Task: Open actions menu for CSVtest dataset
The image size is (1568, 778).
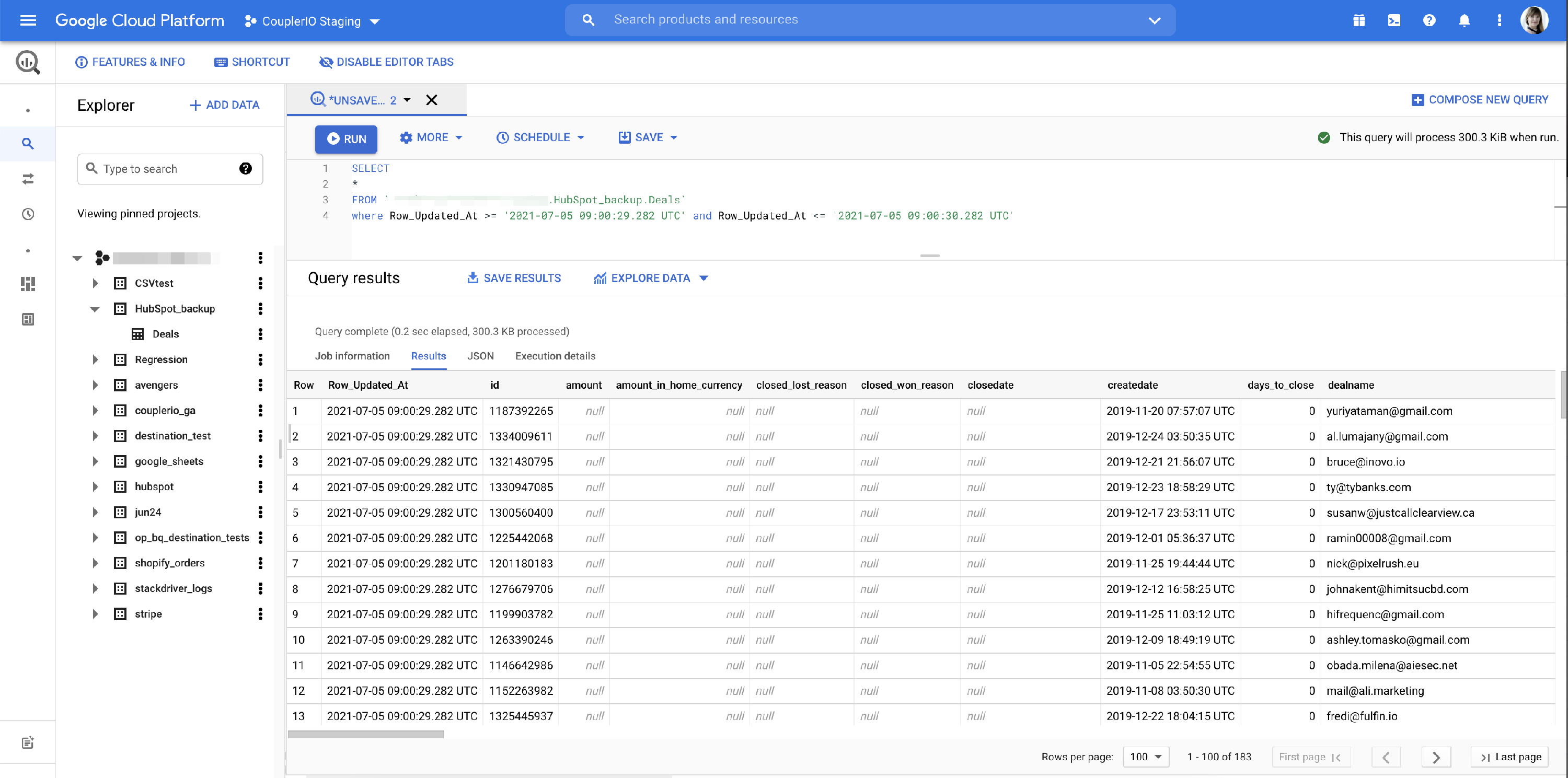Action: point(260,284)
